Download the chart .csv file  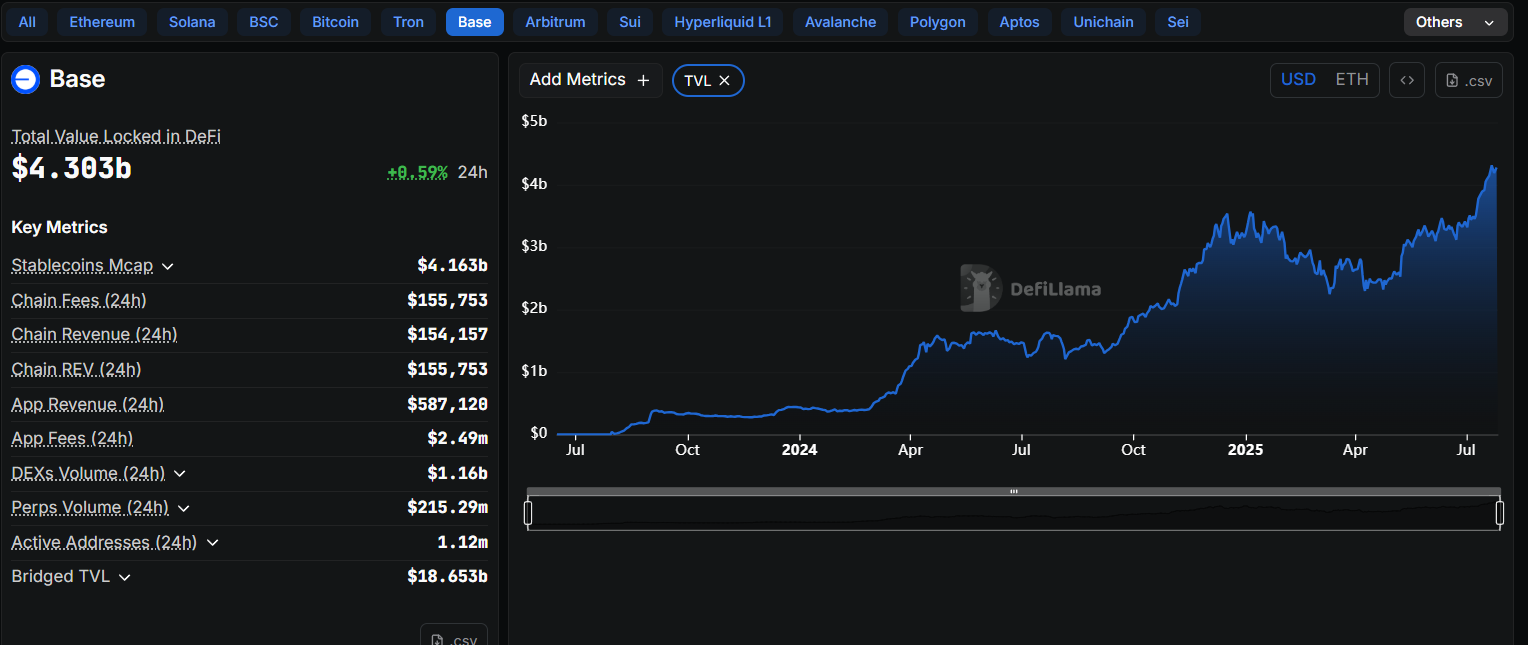1468,80
